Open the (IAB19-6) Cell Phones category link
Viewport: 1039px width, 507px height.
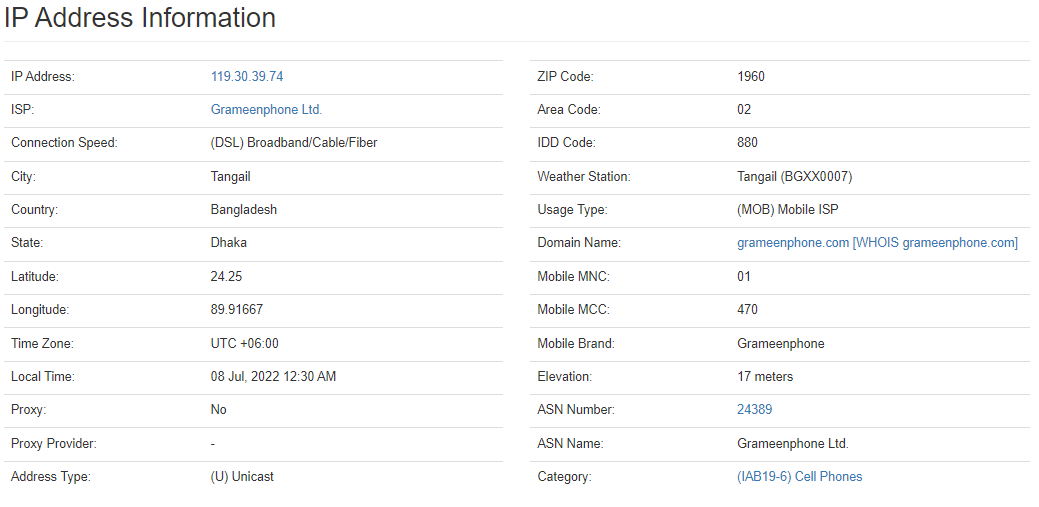pyautogui.click(x=799, y=477)
